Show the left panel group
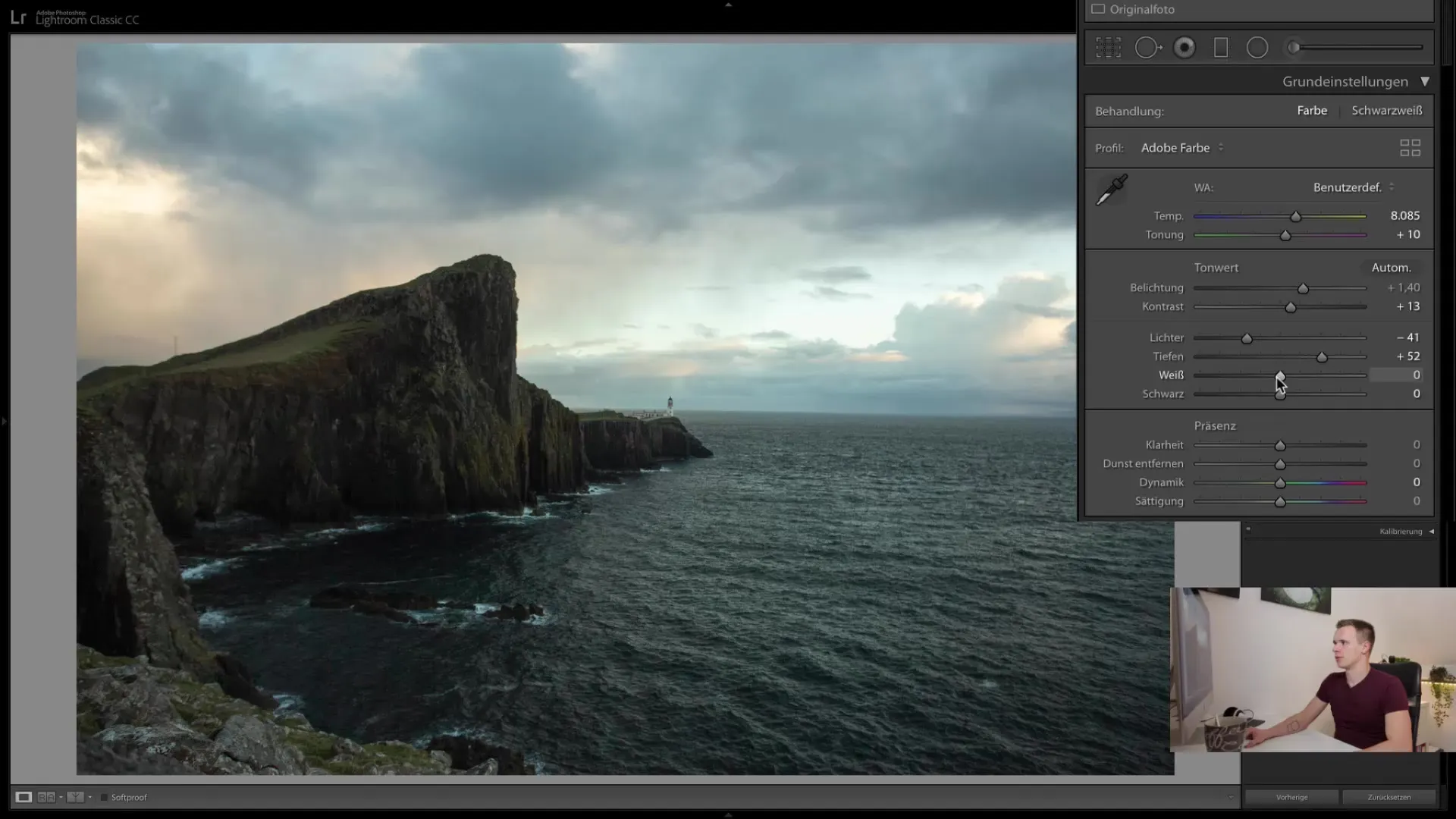Image resolution: width=1456 pixels, height=819 pixels. click(4, 420)
